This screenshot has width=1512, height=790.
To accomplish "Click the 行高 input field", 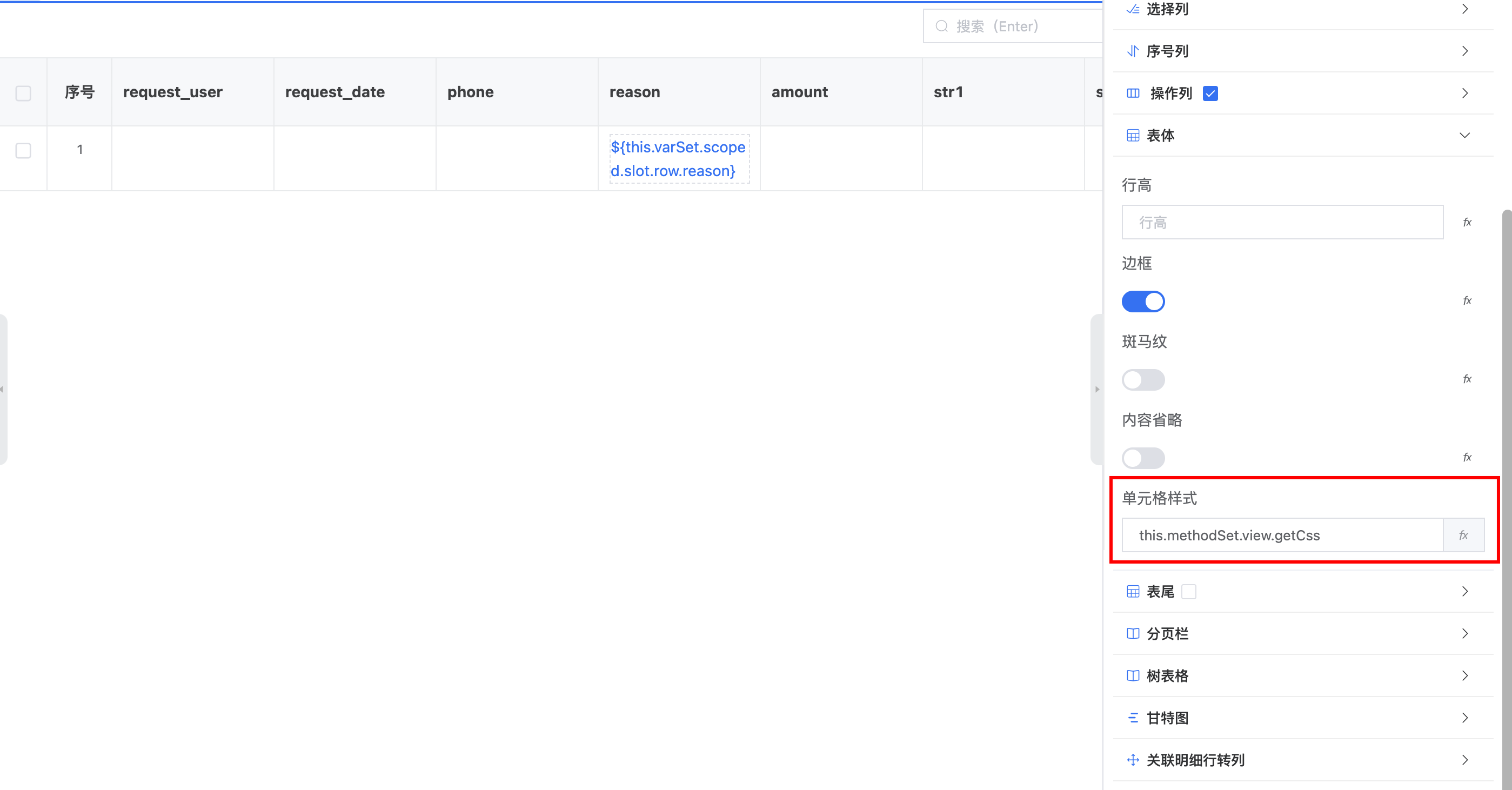I will [x=1282, y=222].
